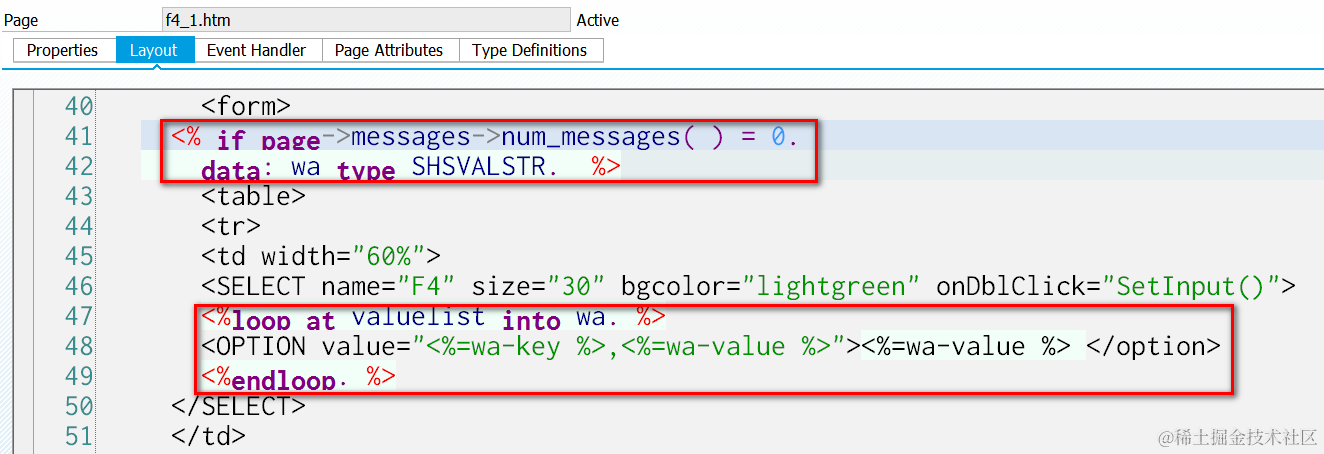1324x454 pixels.
Task: Click the num_messages( ) method call
Action: tap(611, 137)
